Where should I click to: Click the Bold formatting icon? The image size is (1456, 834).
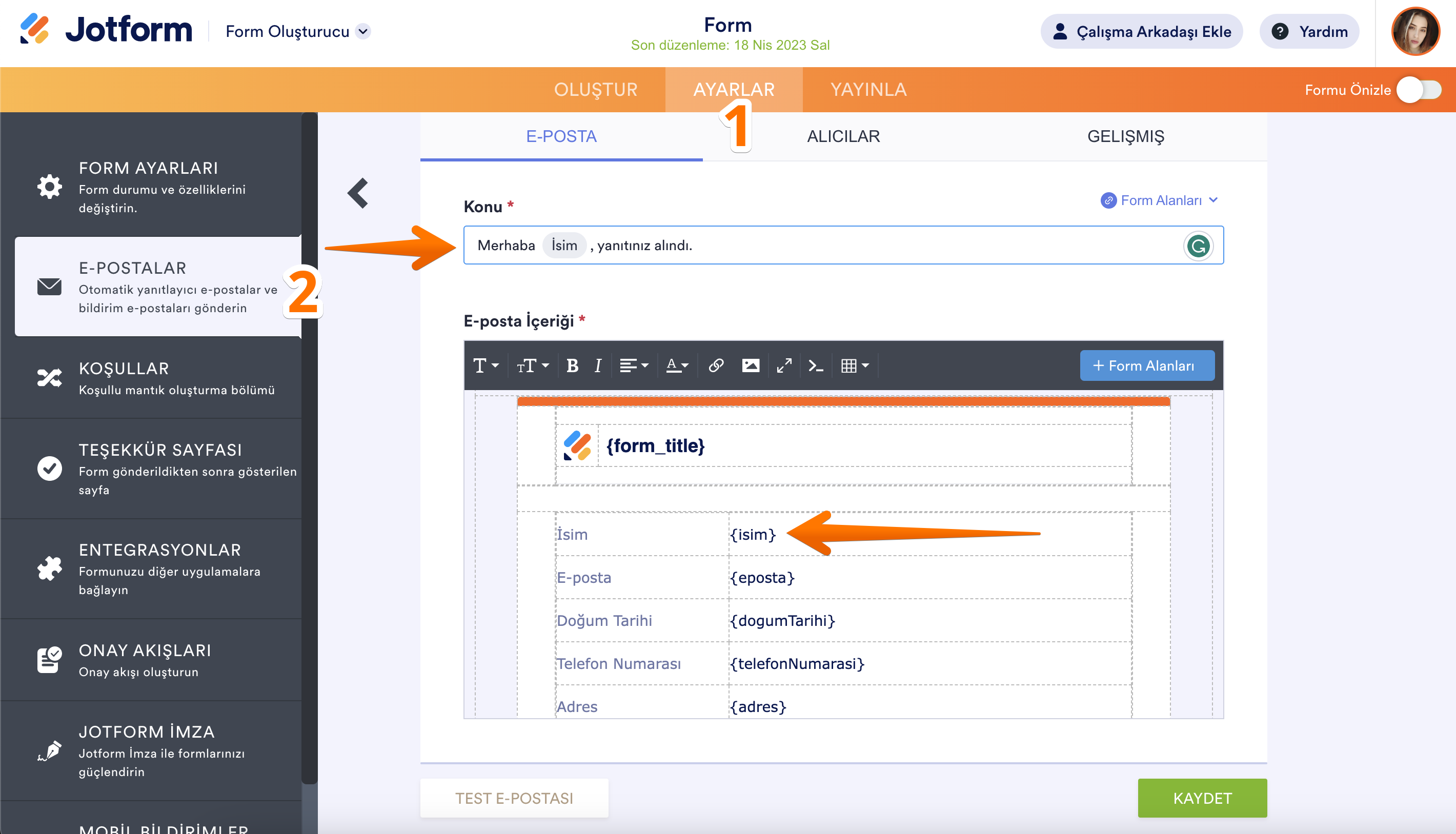point(572,365)
